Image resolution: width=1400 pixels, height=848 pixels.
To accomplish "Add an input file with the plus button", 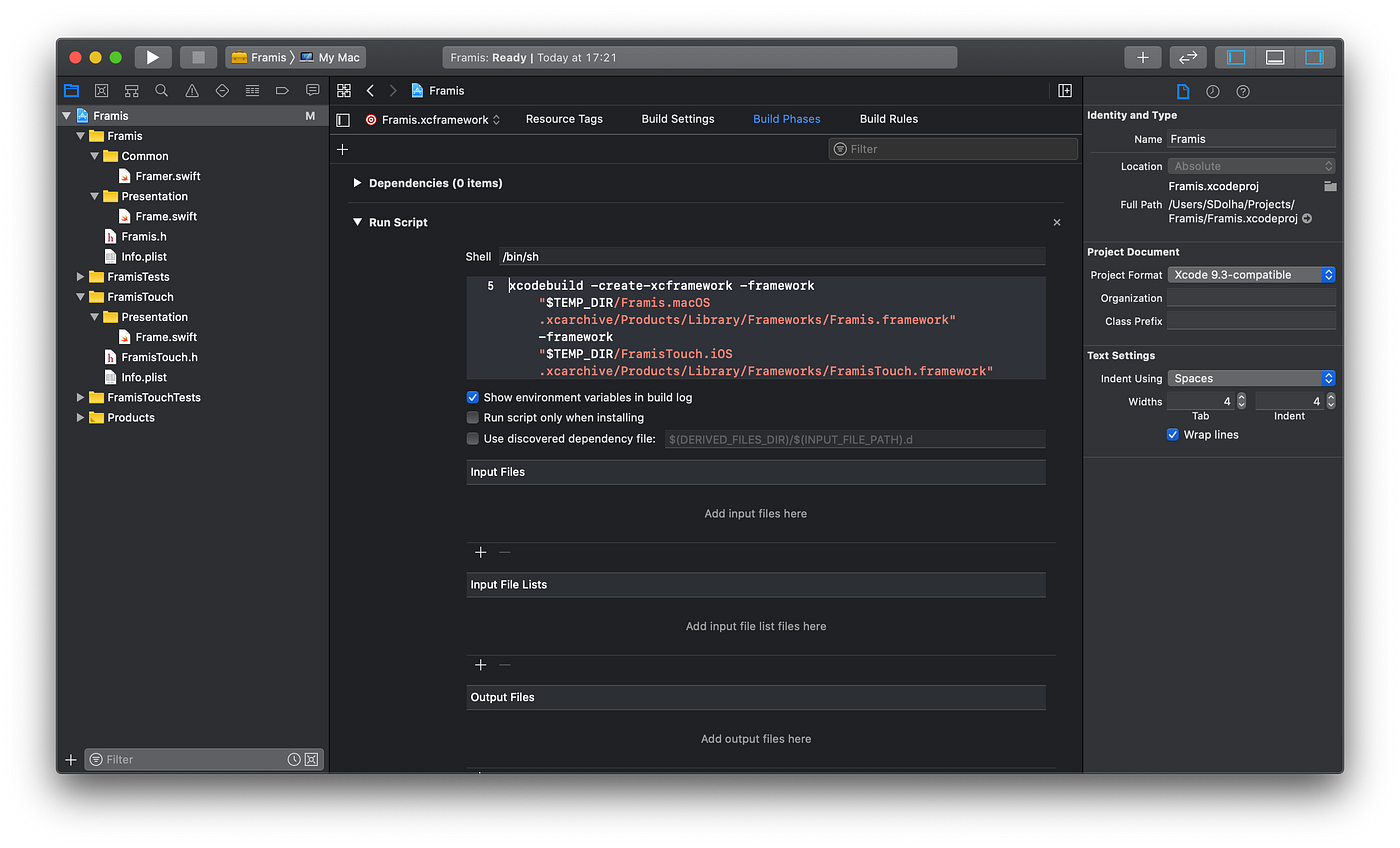I will pos(480,551).
